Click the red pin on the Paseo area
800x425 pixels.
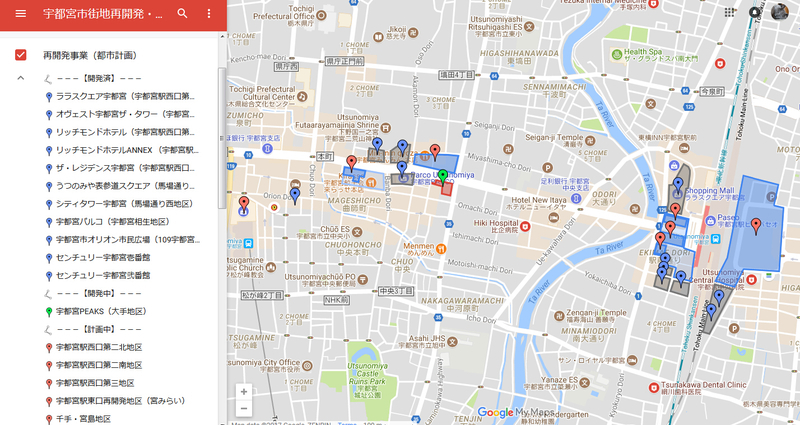coord(756,226)
